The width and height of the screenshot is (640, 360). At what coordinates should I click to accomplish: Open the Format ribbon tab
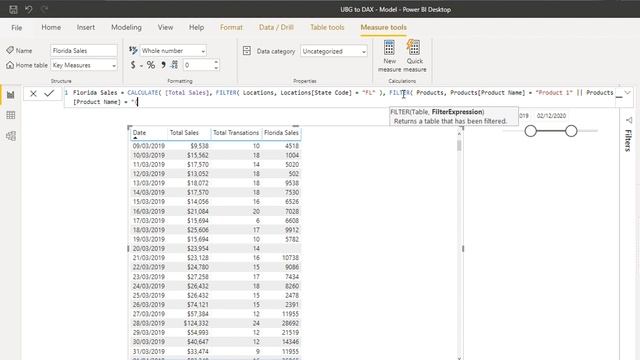[231, 27]
